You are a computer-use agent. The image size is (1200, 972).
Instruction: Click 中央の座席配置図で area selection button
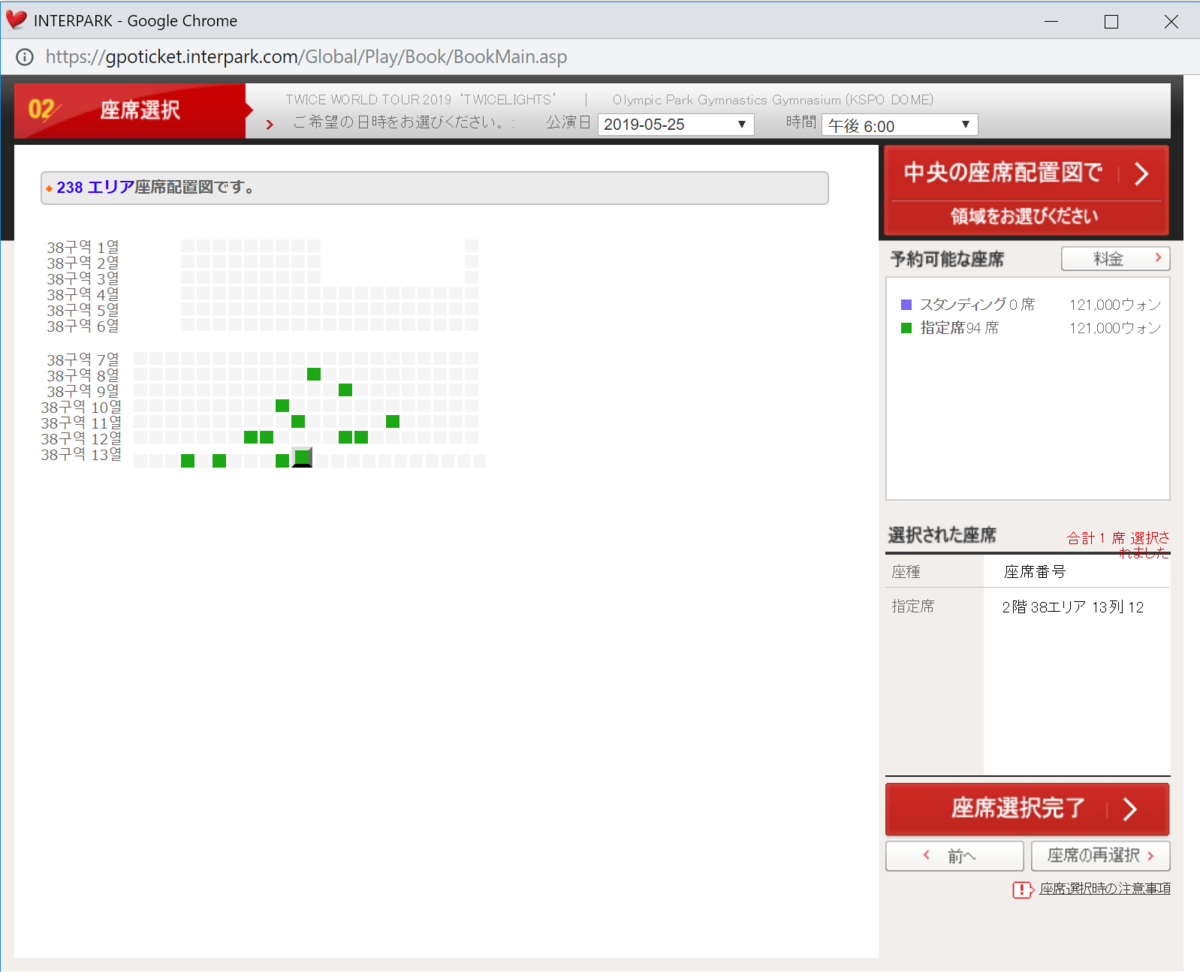click(1027, 189)
